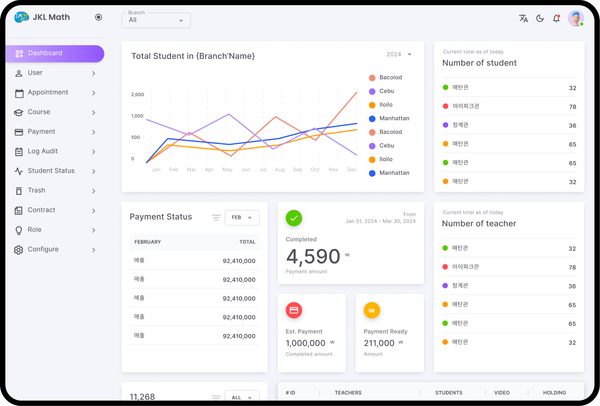Click the green Completed checkmark icon
600x406 pixels.
coord(294,218)
